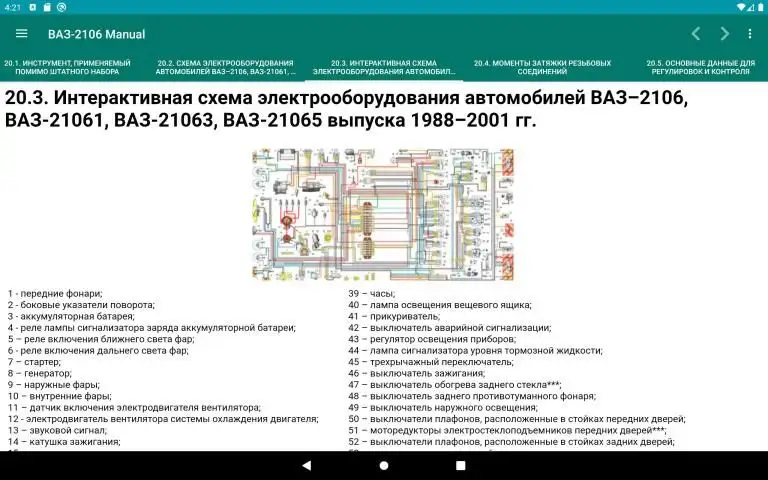Select legend item 41 – прикуриватель
The width and height of the screenshot is (768, 480).
(x=394, y=316)
